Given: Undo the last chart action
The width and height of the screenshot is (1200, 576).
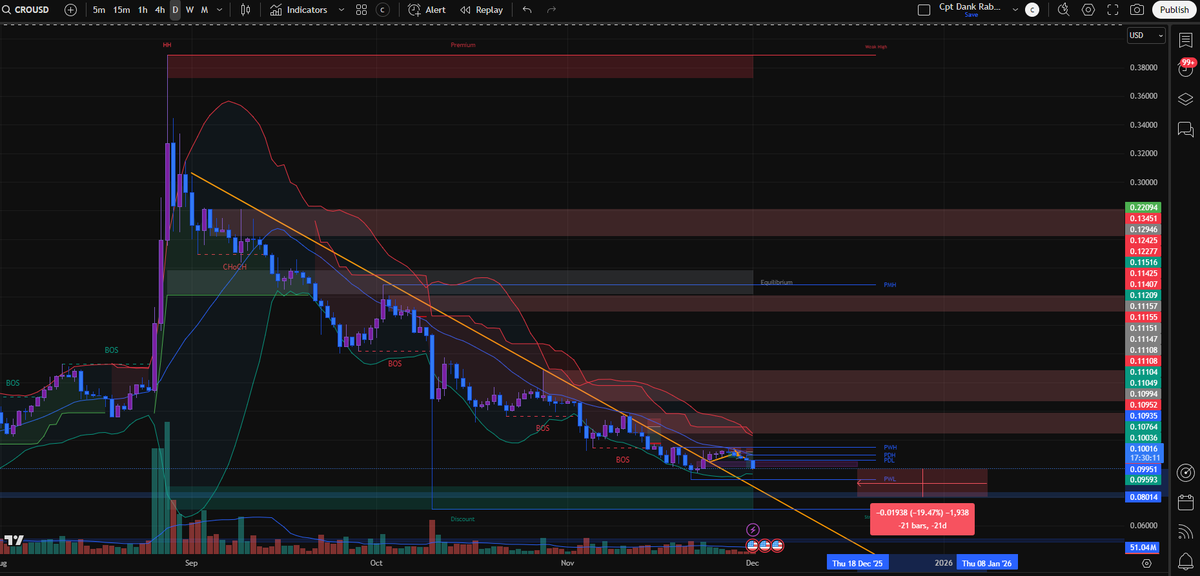Looking at the screenshot, I should [527, 9].
